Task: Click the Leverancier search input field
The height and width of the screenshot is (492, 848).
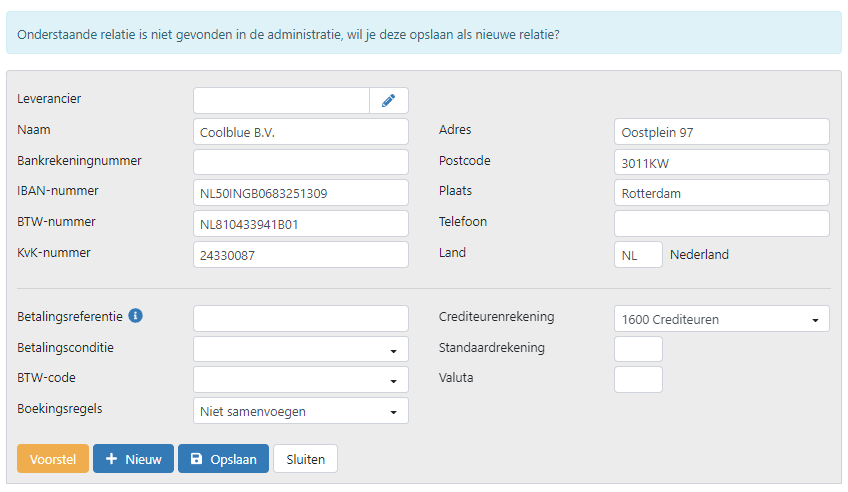Action: [282, 101]
